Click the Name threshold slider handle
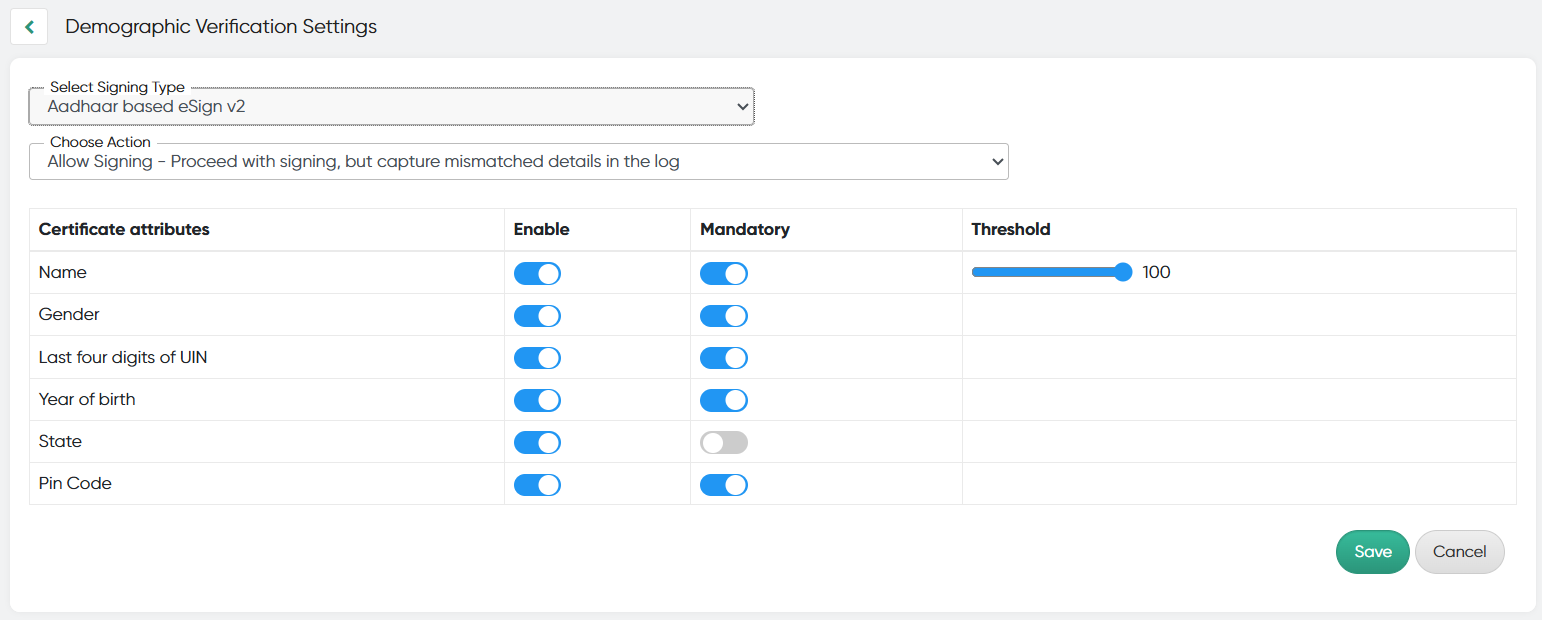Screen dimensions: 1542x620 (1123, 272)
